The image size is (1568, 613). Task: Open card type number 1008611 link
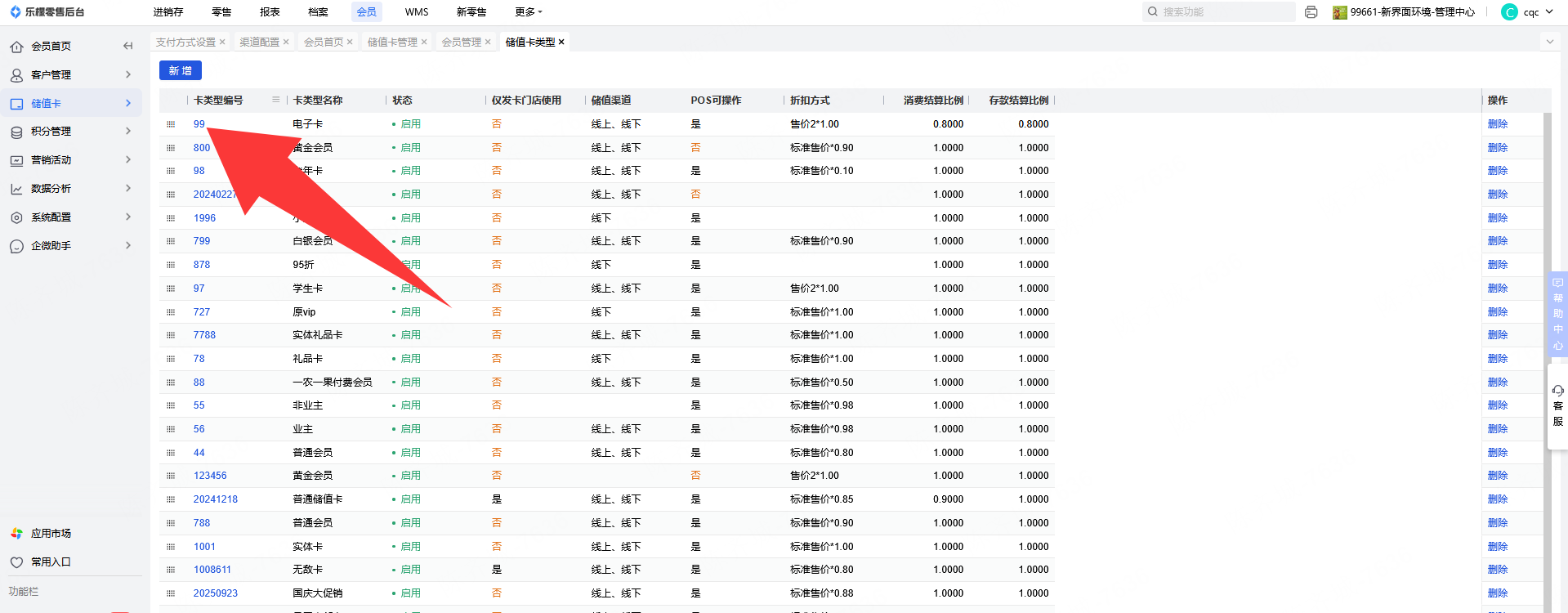pos(212,570)
